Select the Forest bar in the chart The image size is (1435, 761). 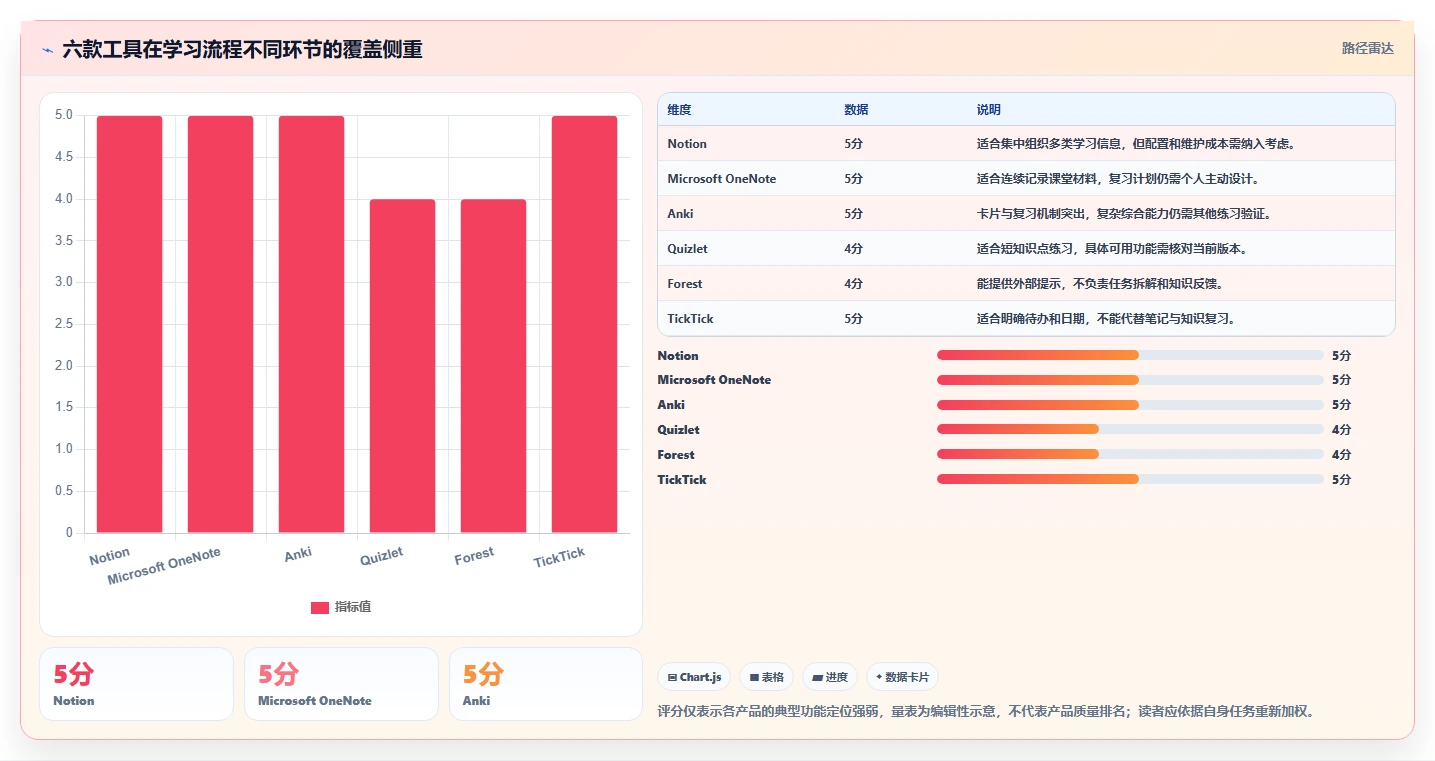[x=493, y=366]
